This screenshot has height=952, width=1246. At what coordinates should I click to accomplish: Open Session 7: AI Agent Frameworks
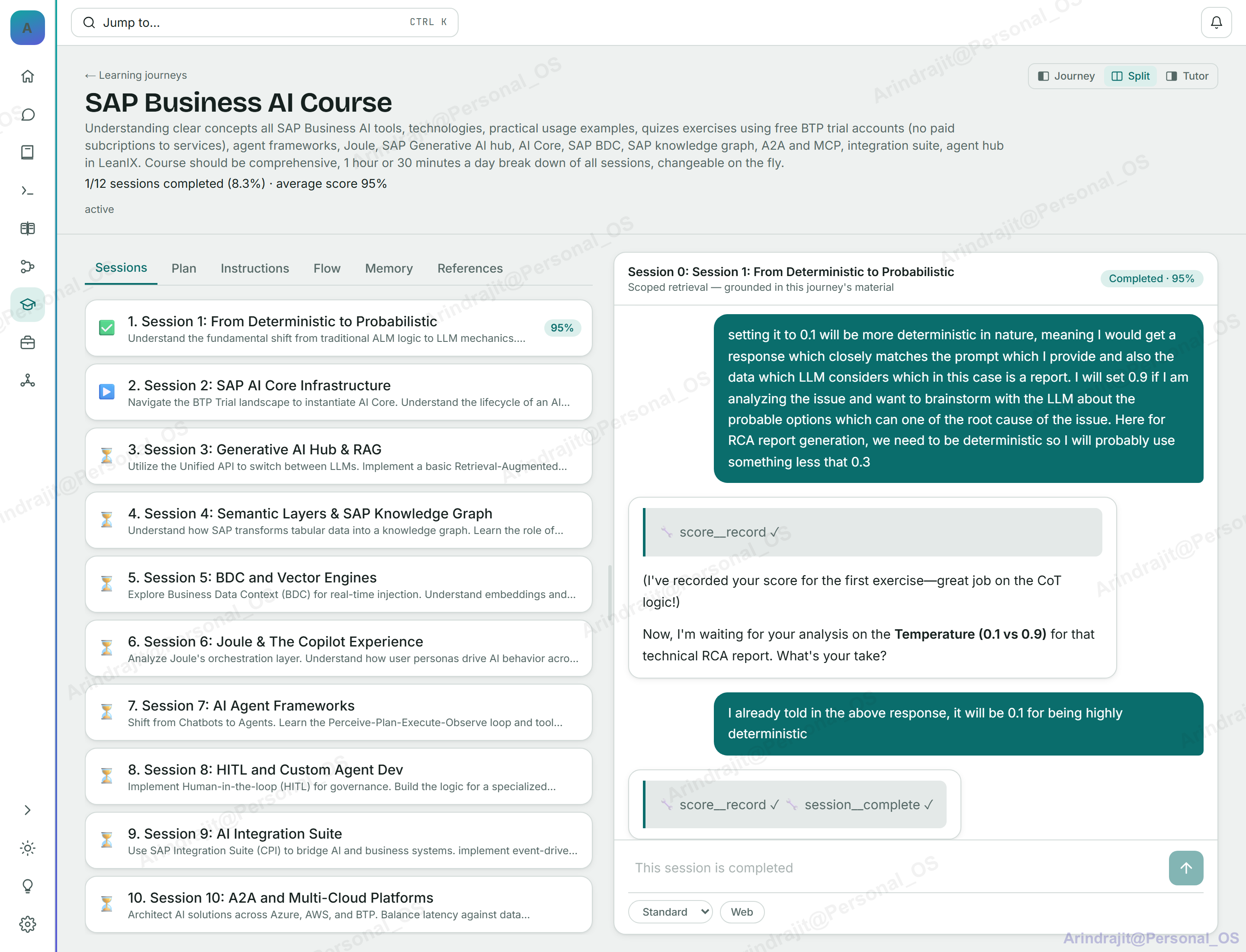tap(338, 712)
